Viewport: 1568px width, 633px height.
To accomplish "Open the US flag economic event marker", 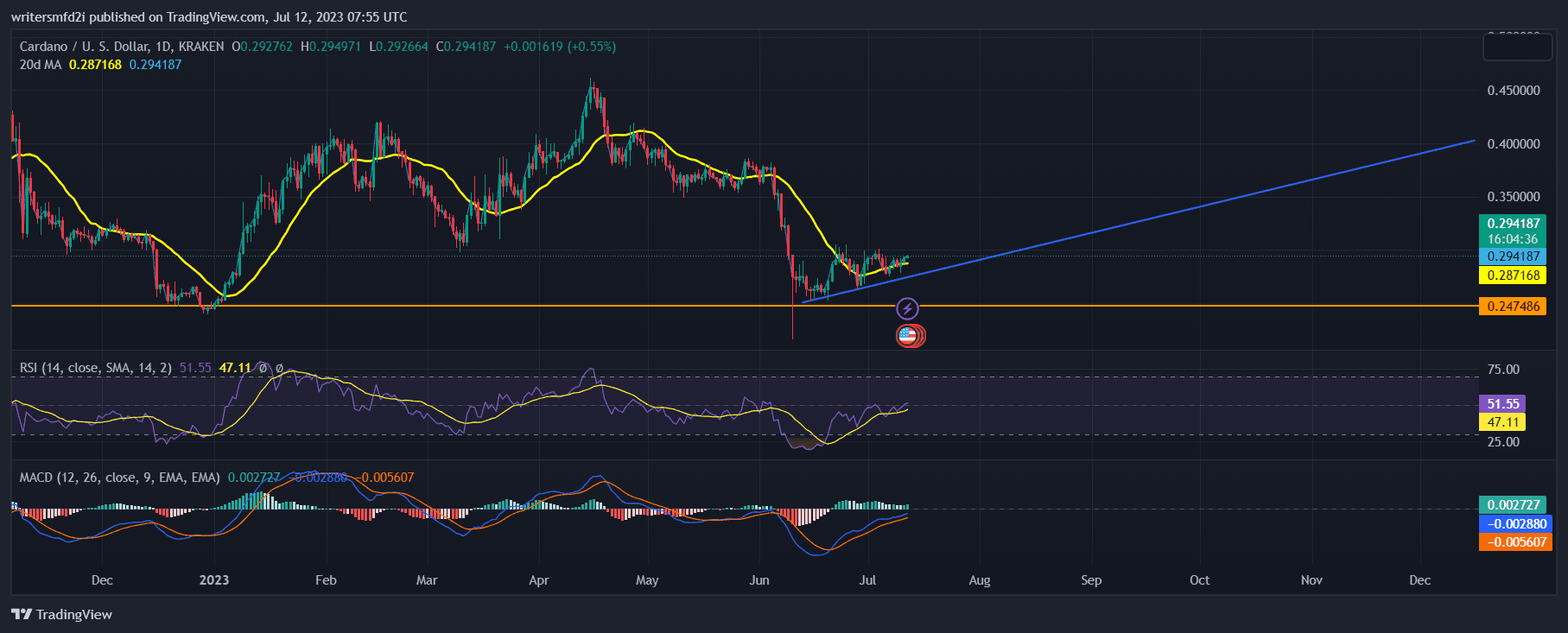I will tap(908, 336).
